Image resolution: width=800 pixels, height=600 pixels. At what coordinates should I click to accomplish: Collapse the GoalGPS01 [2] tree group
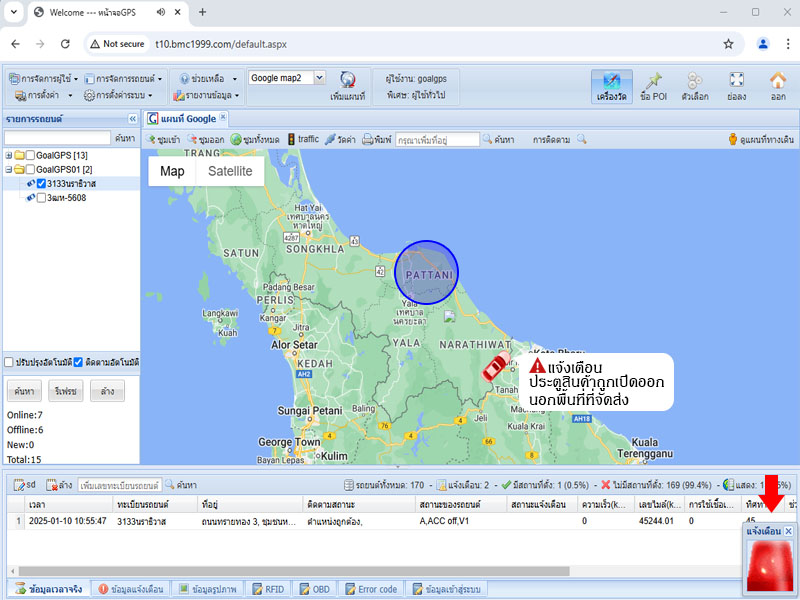pyautogui.click(x=9, y=169)
